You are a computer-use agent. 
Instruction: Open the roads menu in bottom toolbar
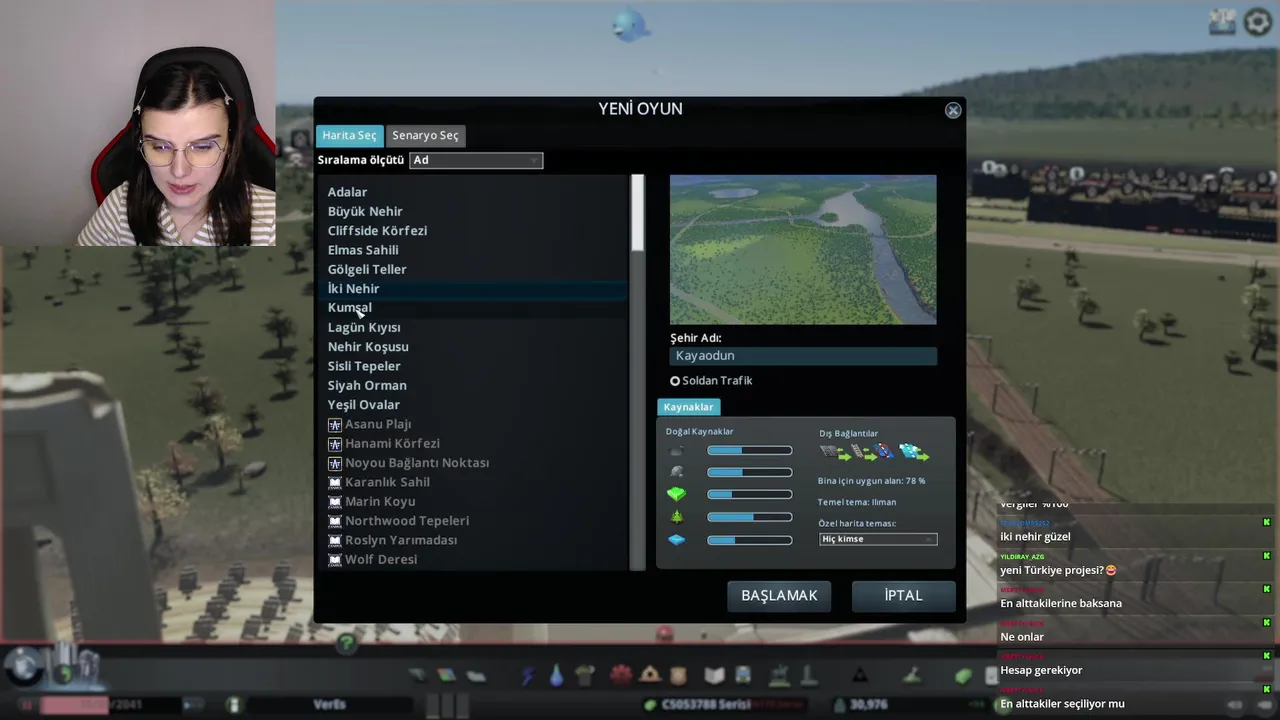[x=418, y=676]
